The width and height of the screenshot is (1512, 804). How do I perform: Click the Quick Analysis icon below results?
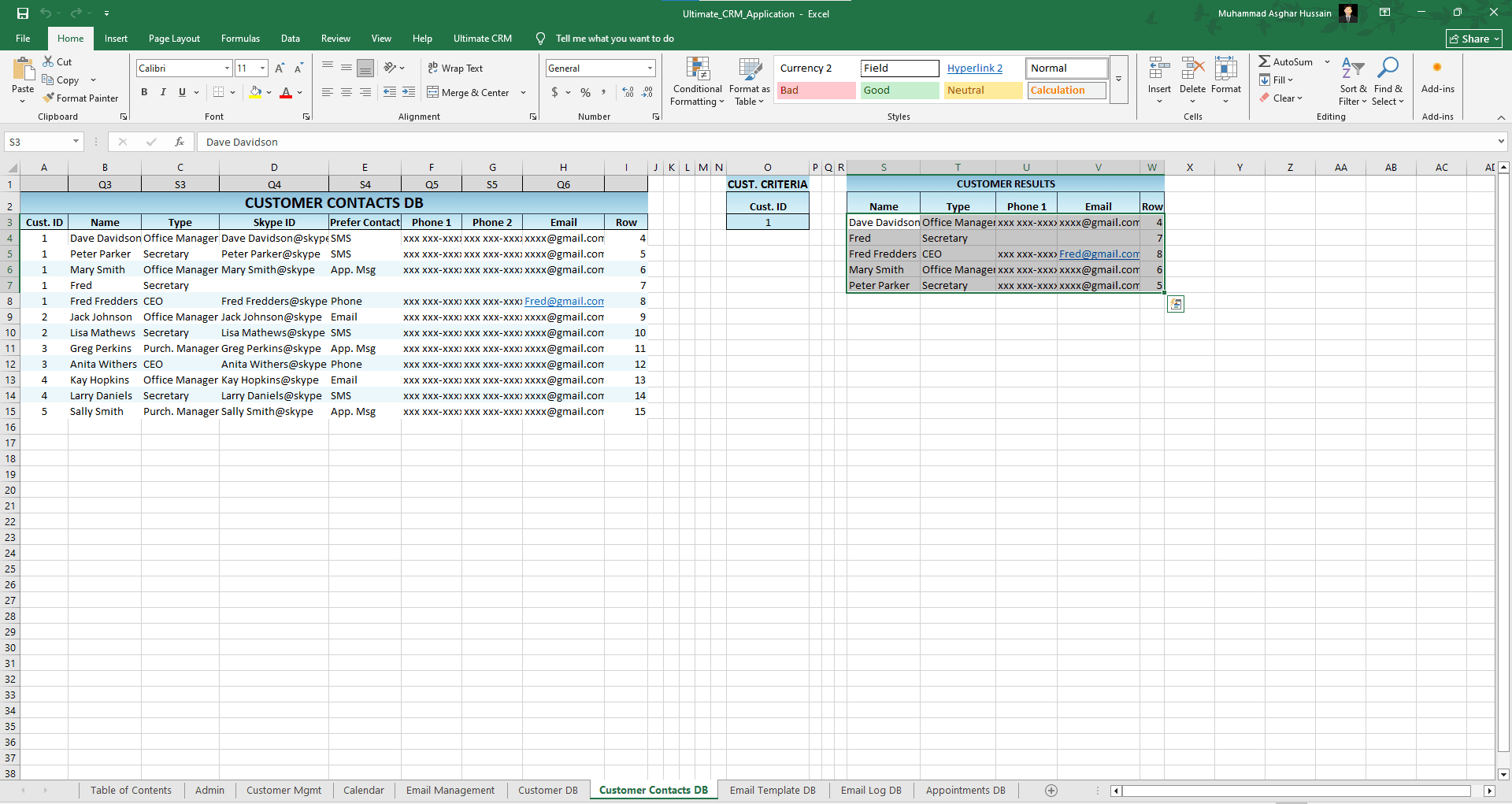click(x=1176, y=305)
